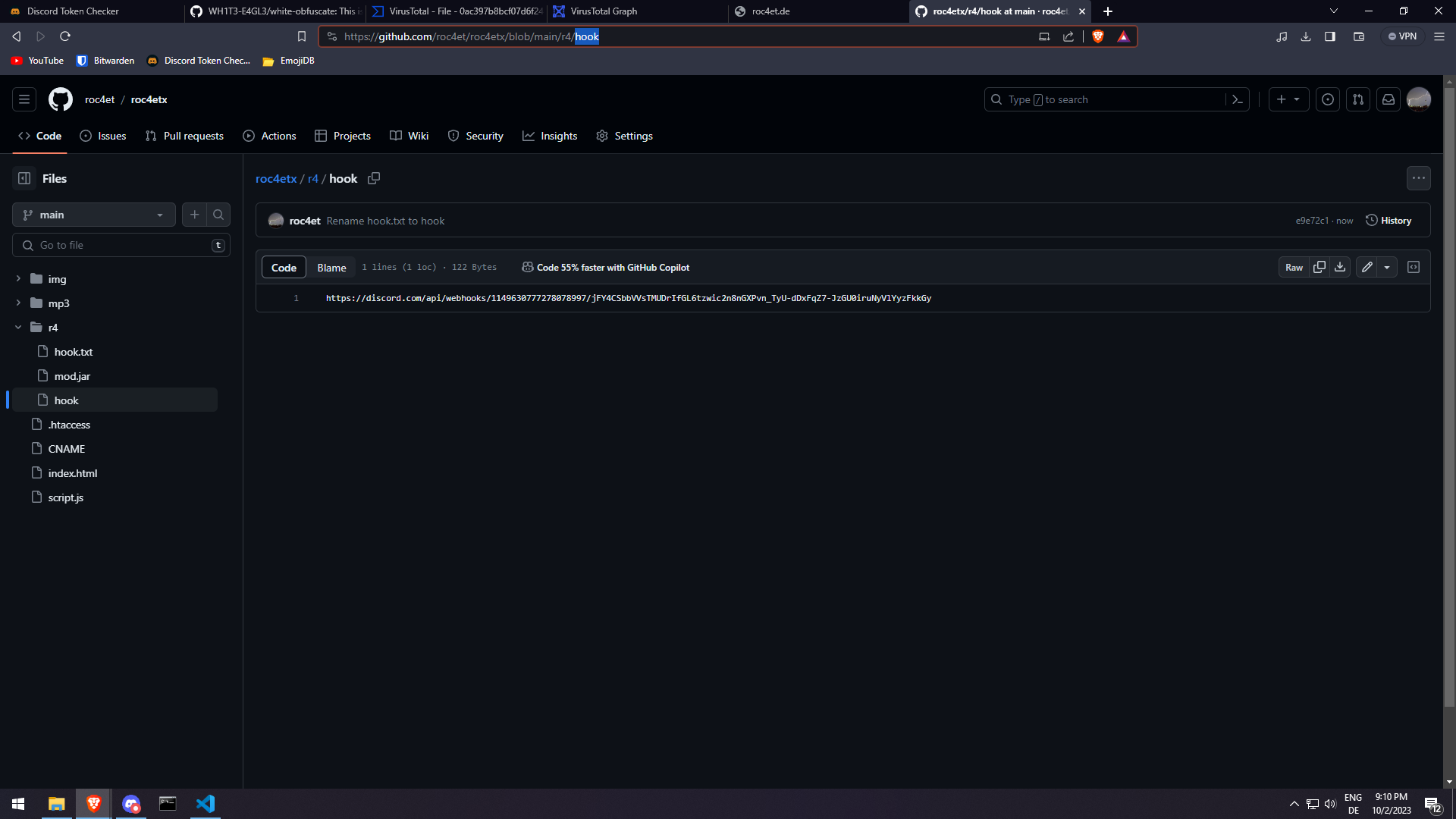Open the r4 breadcrumb link
Image resolution: width=1456 pixels, height=819 pixels.
pyautogui.click(x=312, y=179)
